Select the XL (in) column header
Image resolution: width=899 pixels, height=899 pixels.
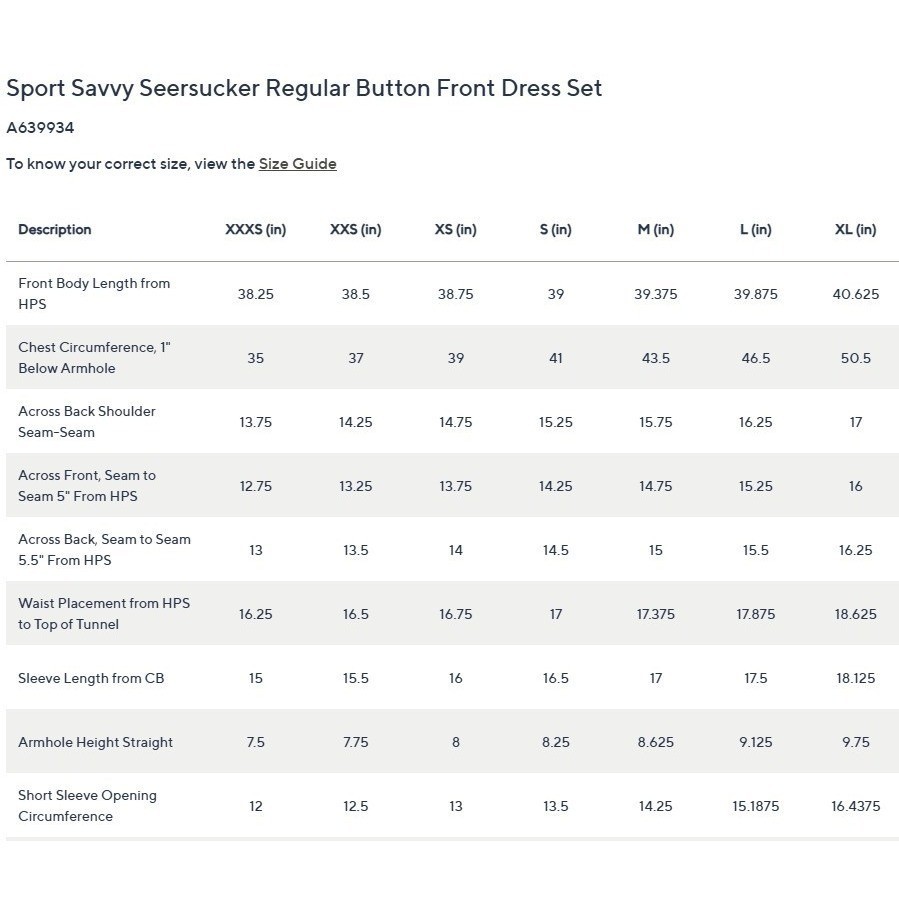click(x=855, y=229)
